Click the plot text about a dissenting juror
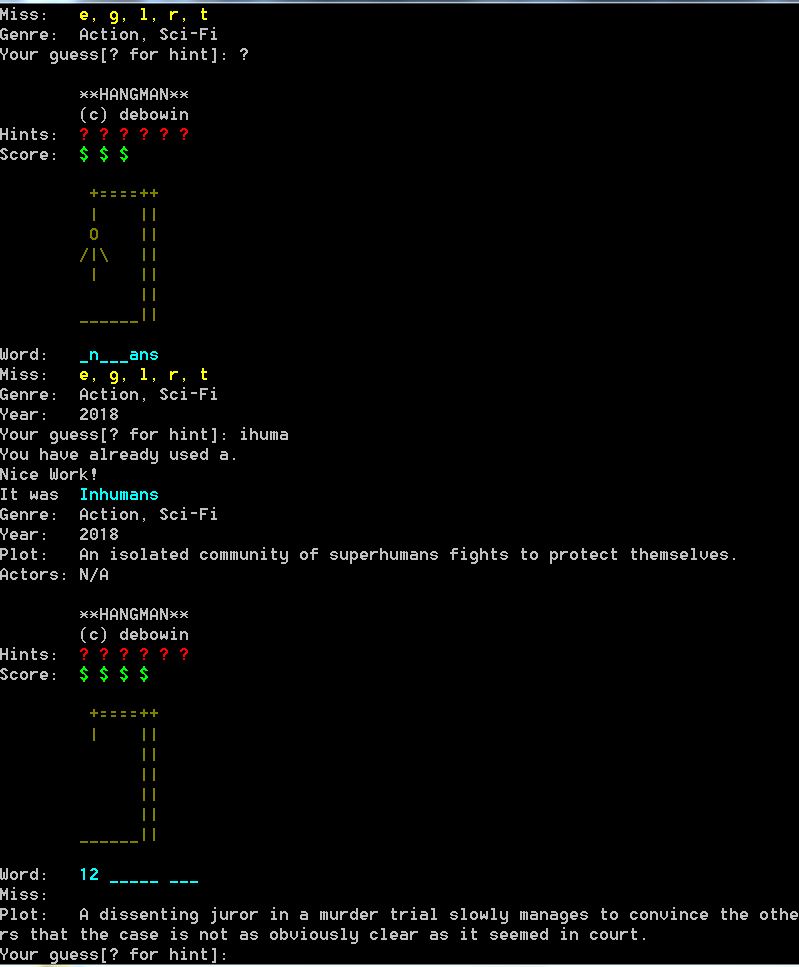 400,924
